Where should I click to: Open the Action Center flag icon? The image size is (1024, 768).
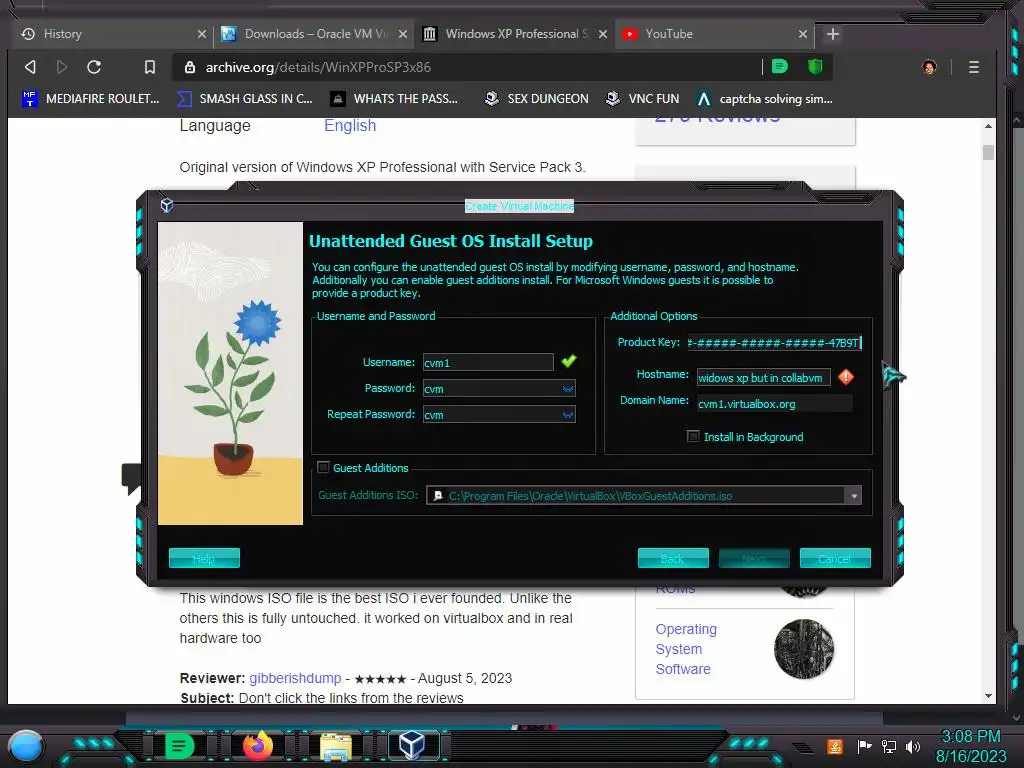(864, 746)
